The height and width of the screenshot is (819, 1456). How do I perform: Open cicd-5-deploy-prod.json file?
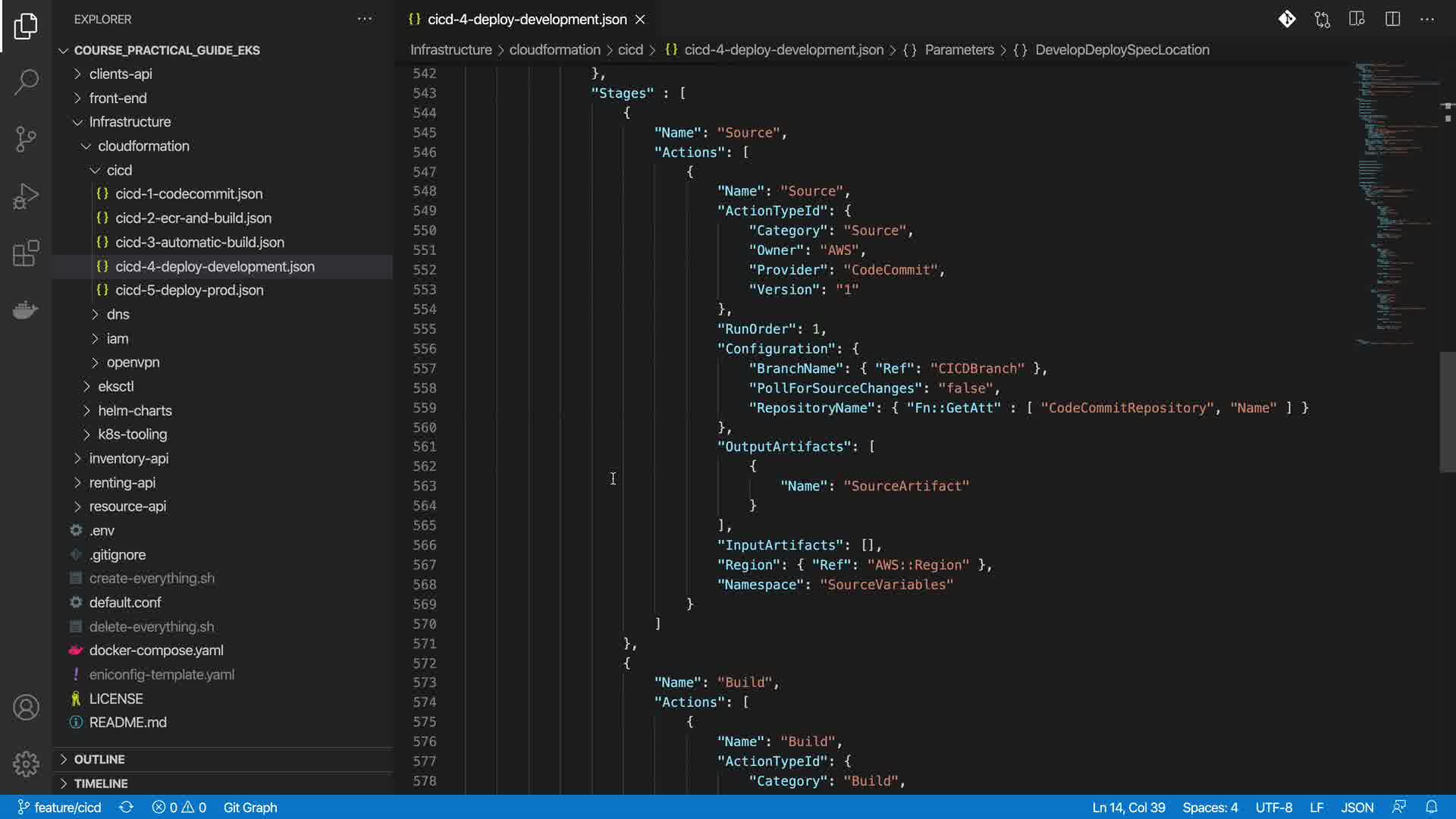[x=189, y=290]
